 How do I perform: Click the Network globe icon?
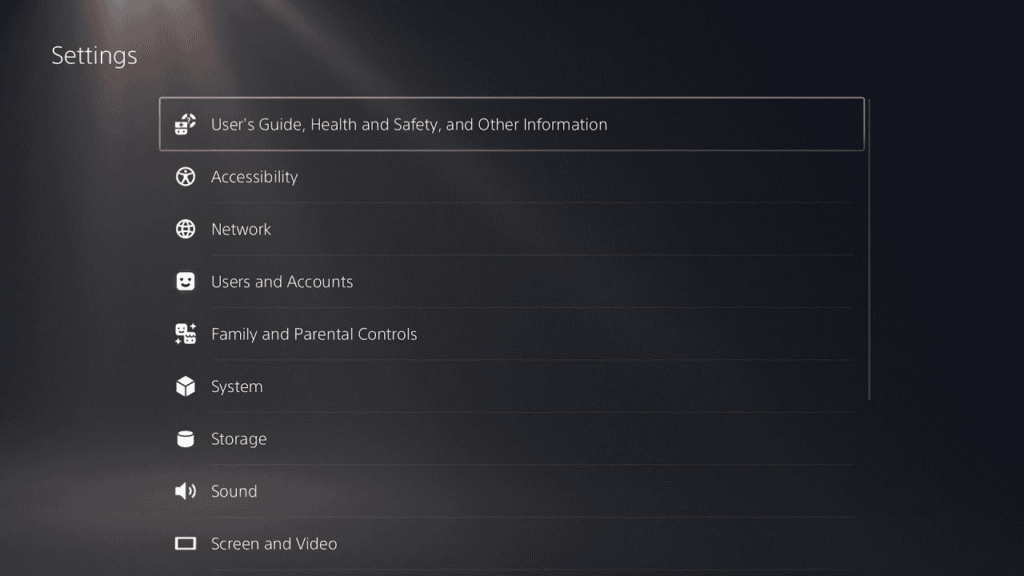[x=186, y=229]
